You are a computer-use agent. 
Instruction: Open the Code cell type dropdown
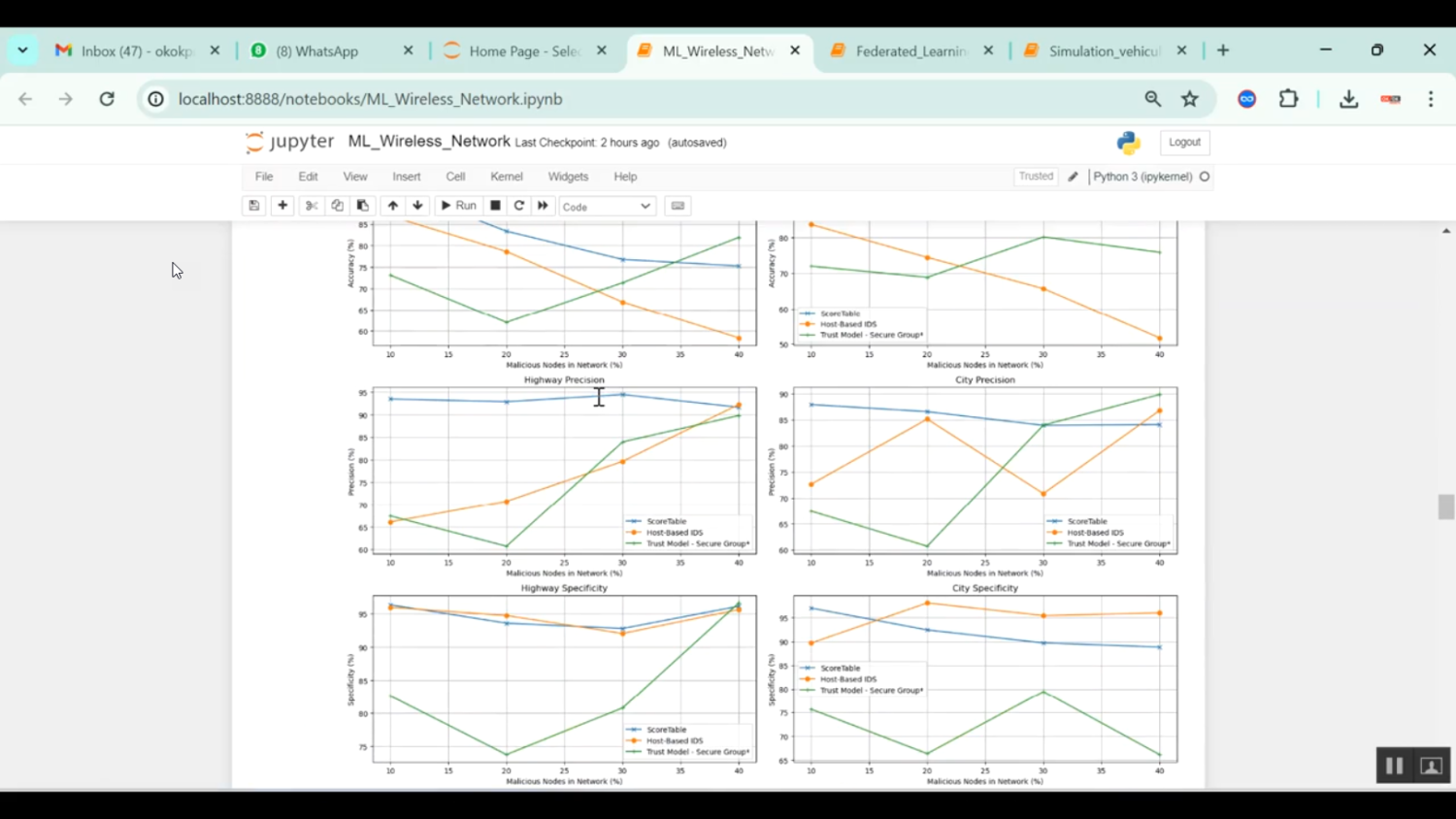point(607,206)
